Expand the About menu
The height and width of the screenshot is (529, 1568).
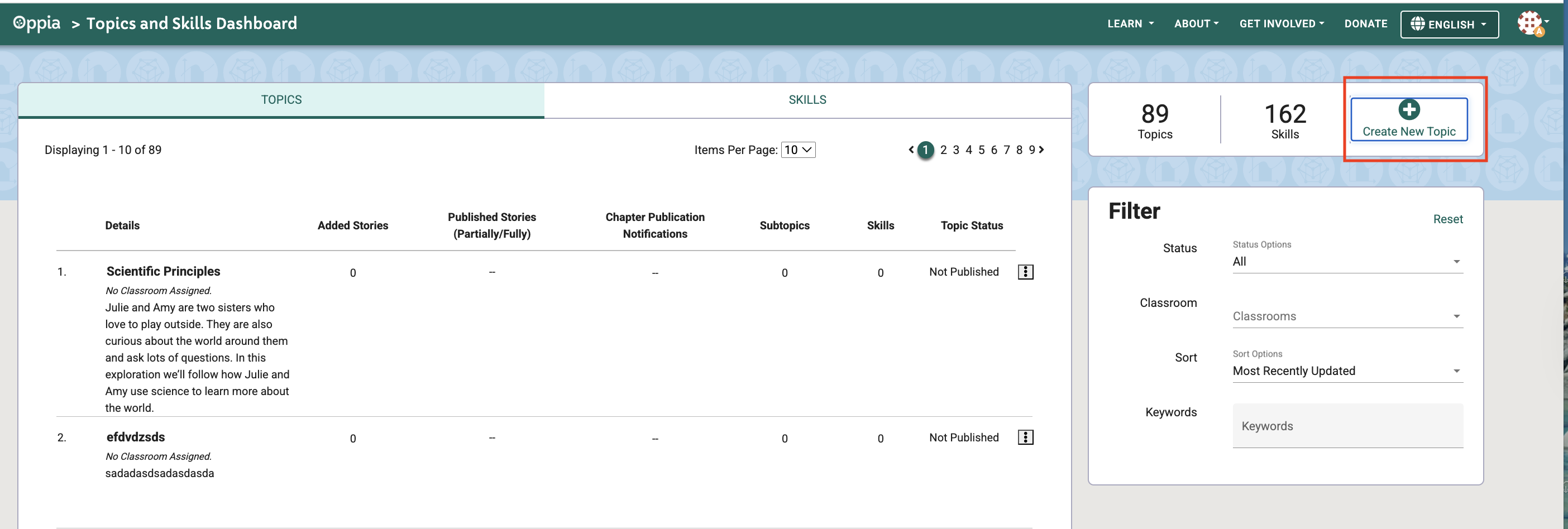click(1196, 23)
